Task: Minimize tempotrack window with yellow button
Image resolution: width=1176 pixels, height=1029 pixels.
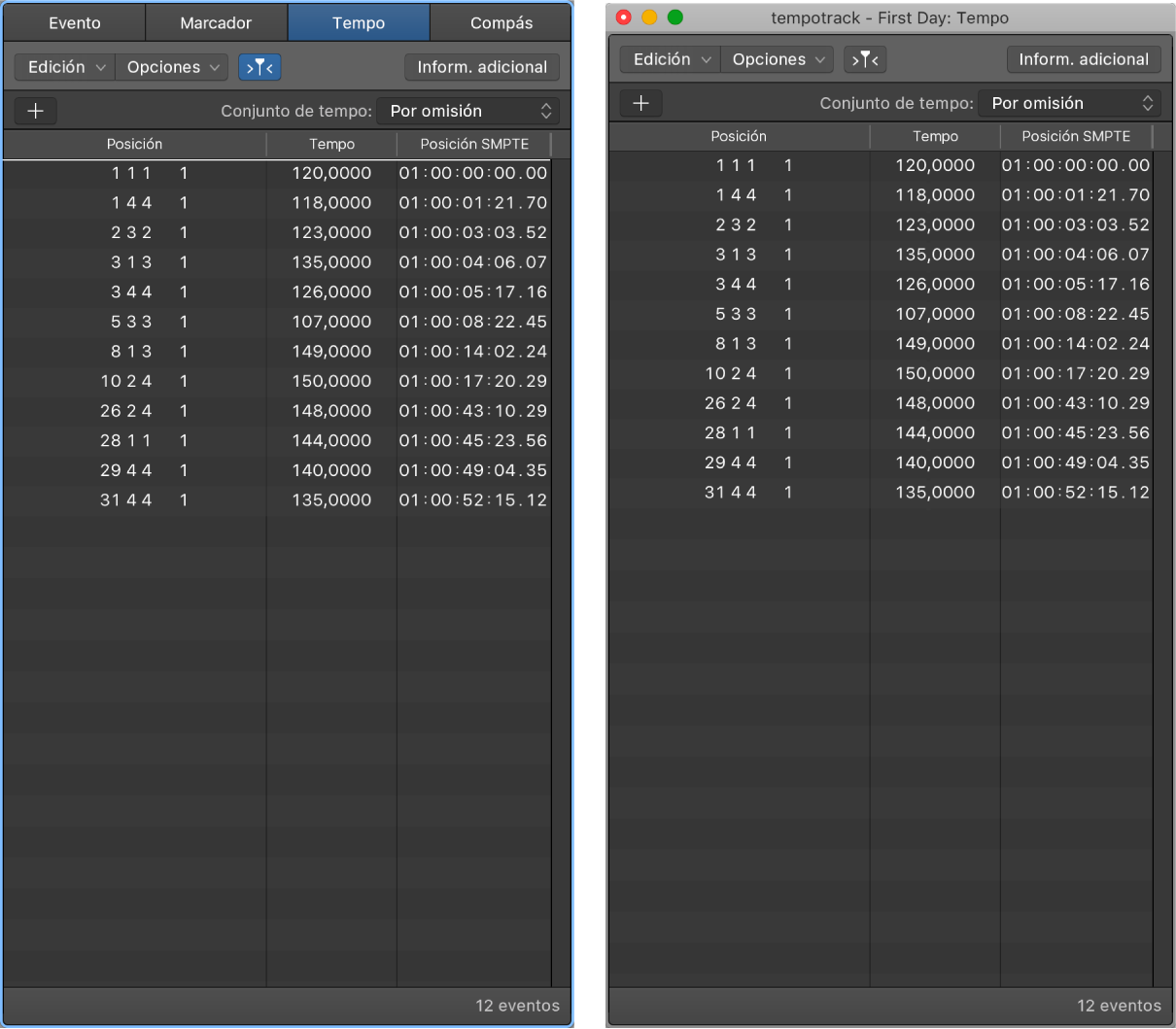Action: [x=649, y=17]
